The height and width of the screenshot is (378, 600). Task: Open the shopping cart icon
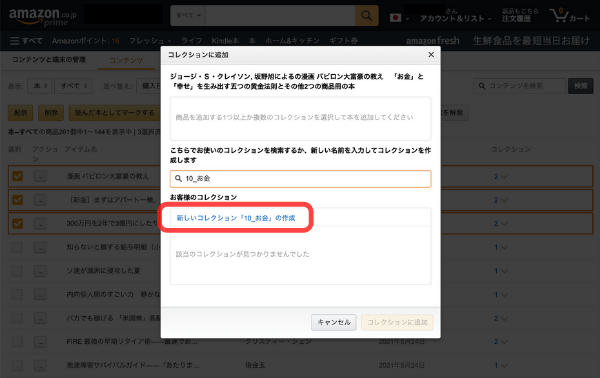(569, 16)
